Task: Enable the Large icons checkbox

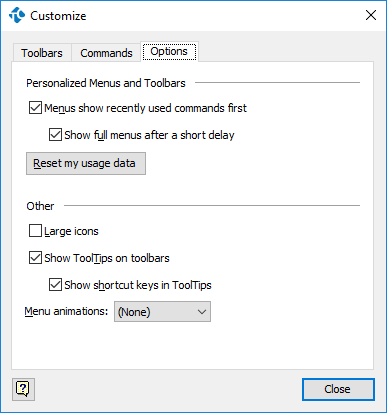Action: (35, 231)
